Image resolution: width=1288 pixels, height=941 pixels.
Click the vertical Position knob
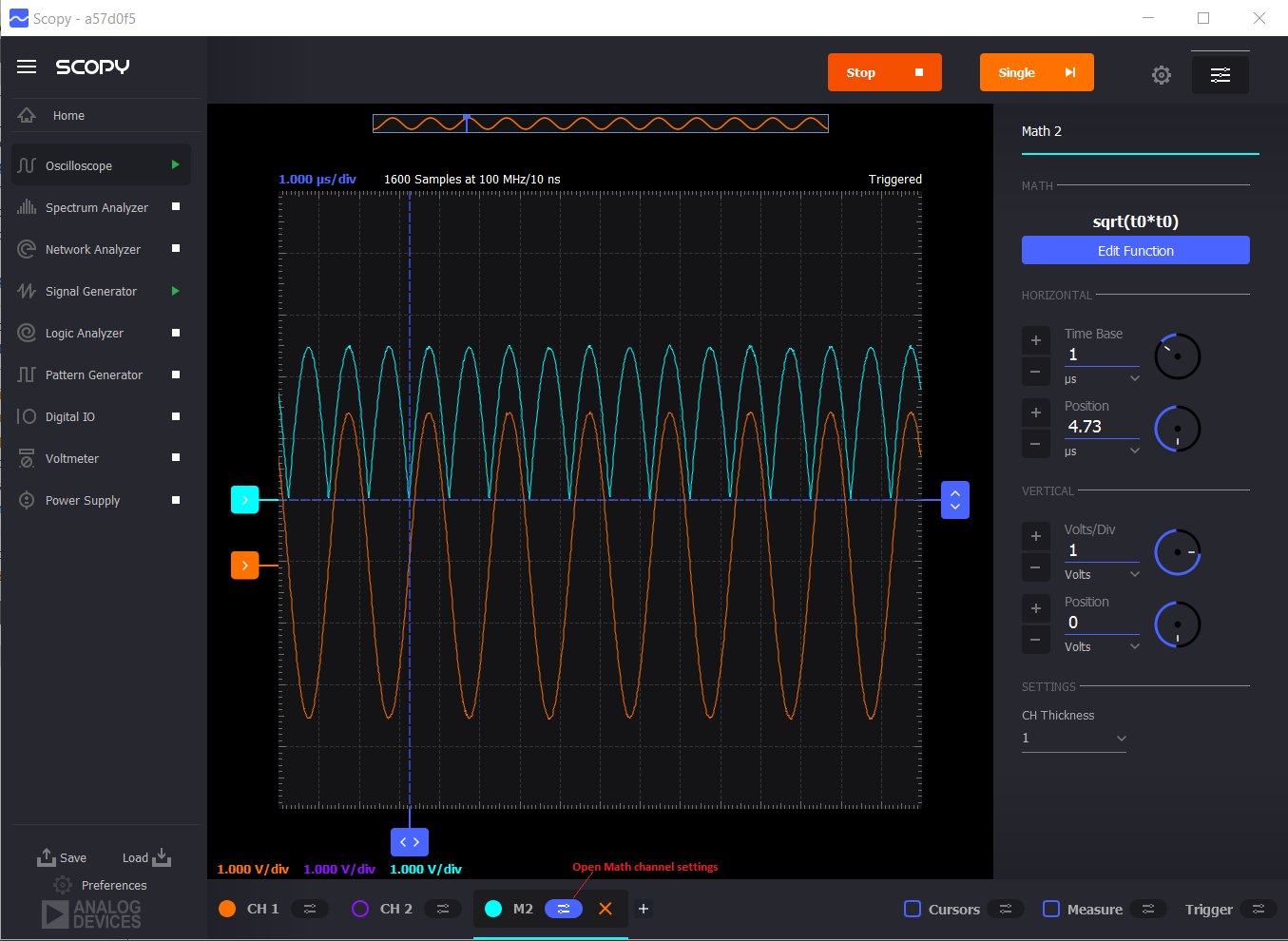click(1178, 624)
